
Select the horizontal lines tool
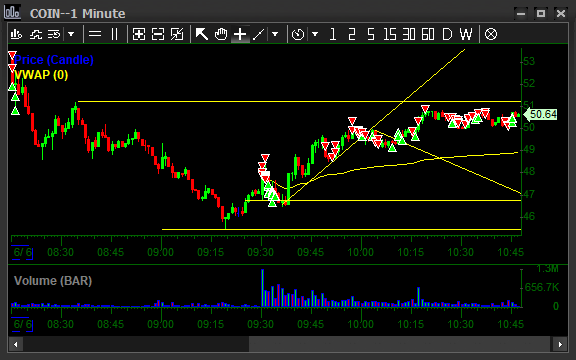pos(95,35)
